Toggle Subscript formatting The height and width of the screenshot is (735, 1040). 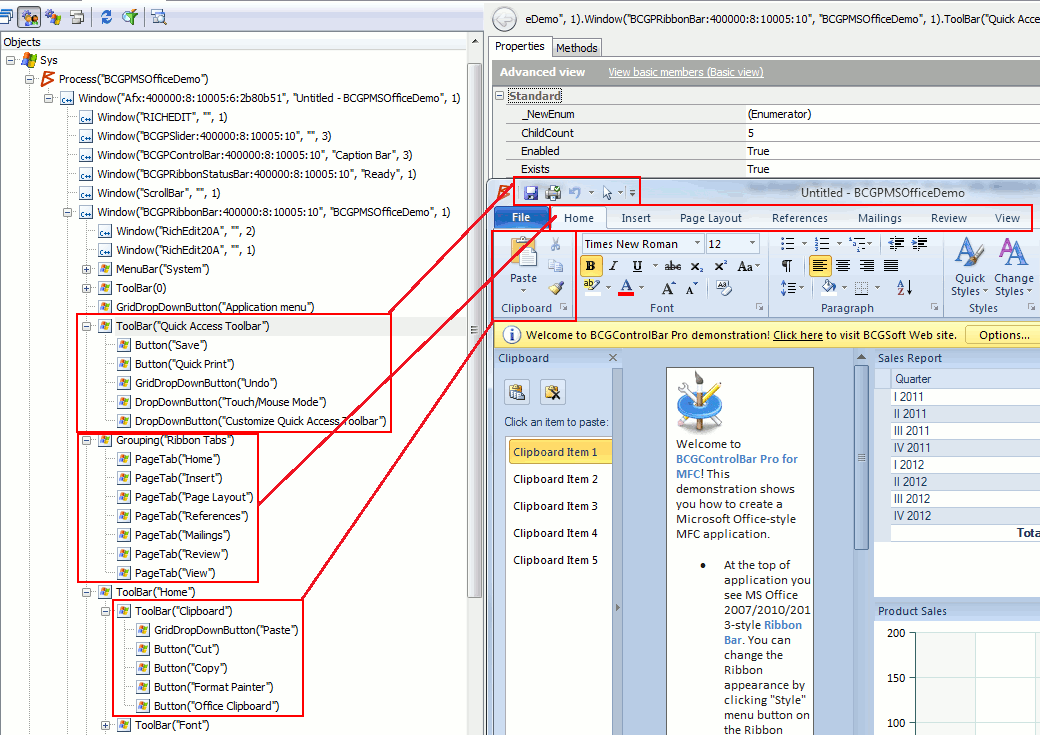pos(696,266)
